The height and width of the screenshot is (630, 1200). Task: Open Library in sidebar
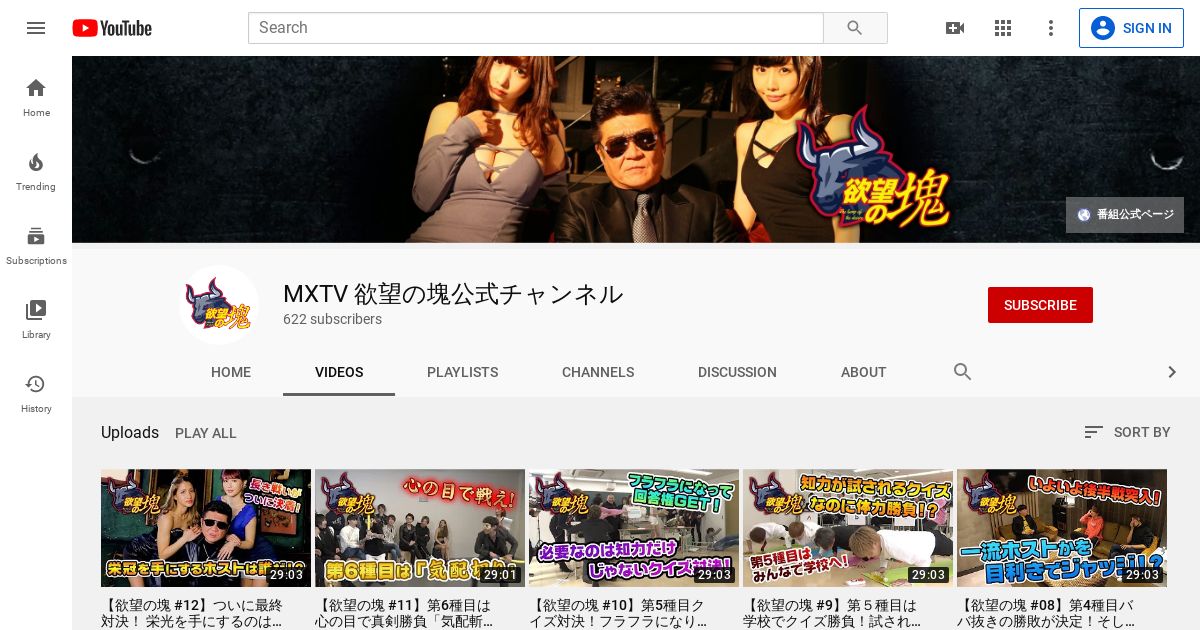(x=36, y=320)
